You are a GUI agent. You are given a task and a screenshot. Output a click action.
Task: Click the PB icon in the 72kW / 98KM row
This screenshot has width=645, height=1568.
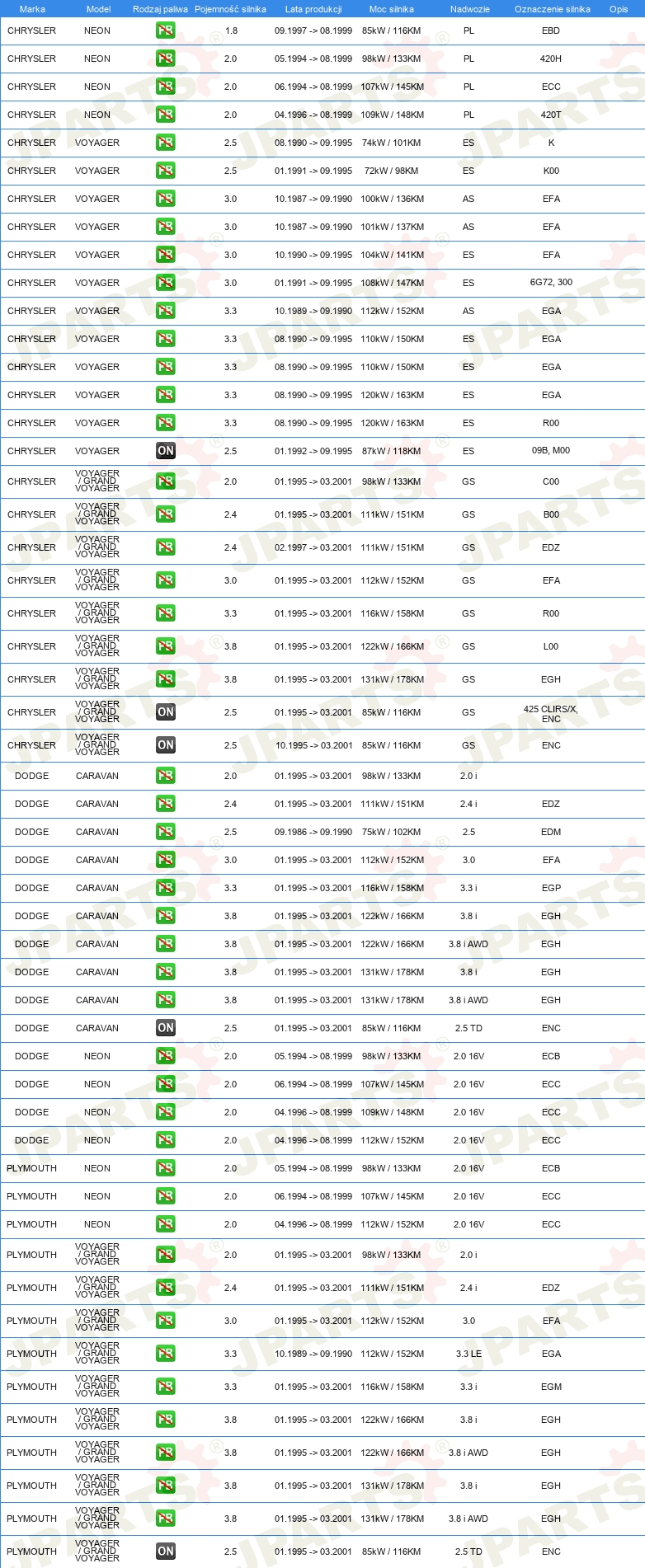pos(166,171)
